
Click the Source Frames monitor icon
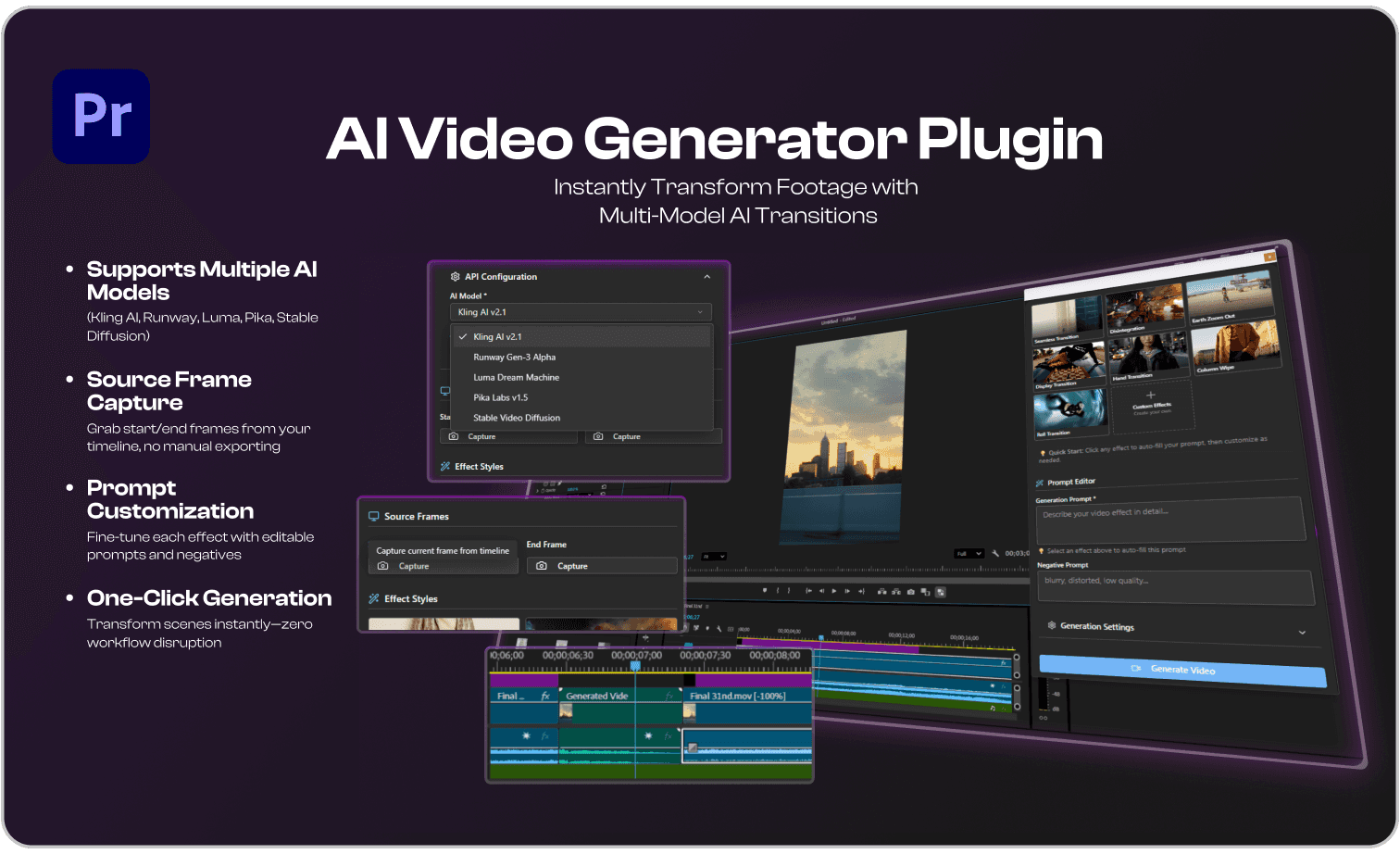pyautogui.click(x=374, y=516)
